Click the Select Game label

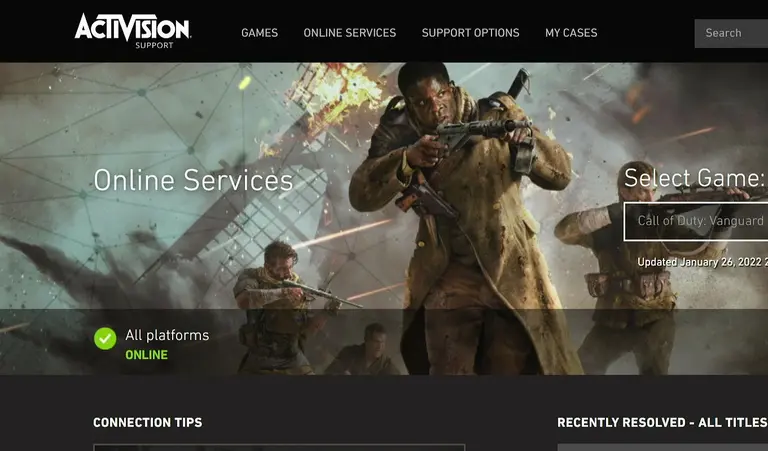click(694, 177)
